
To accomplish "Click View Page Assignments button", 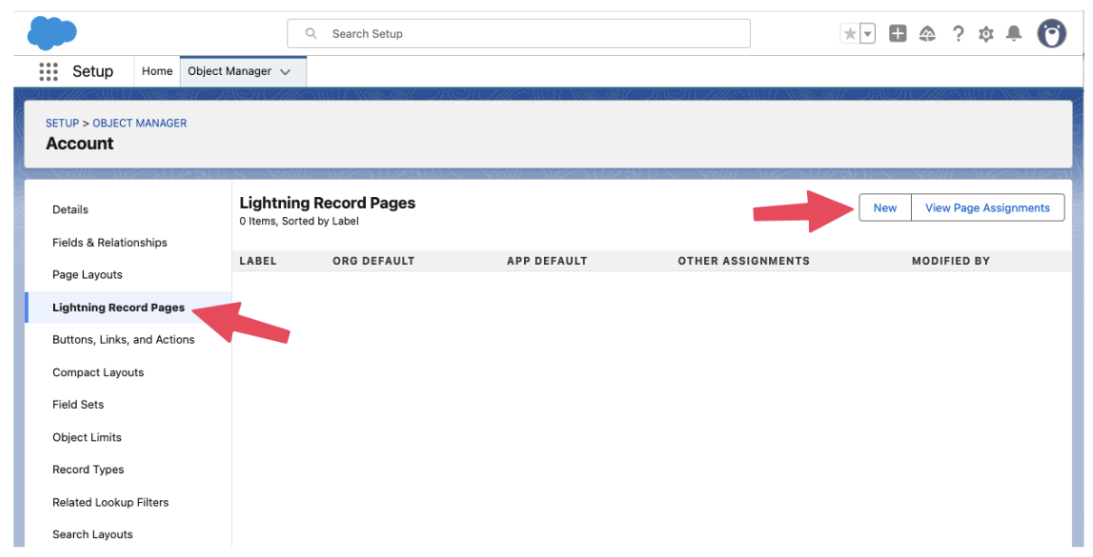I will pyautogui.click(x=987, y=208).
